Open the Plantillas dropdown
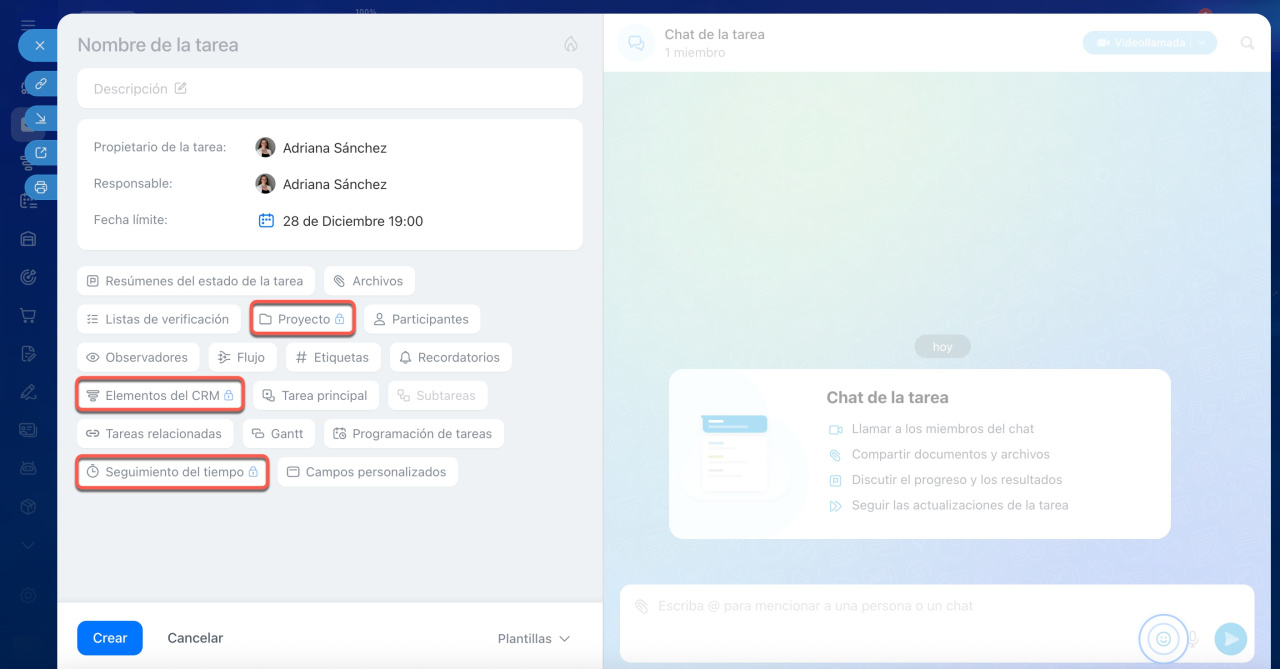Viewport: 1280px width, 669px height. coord(534,638)
